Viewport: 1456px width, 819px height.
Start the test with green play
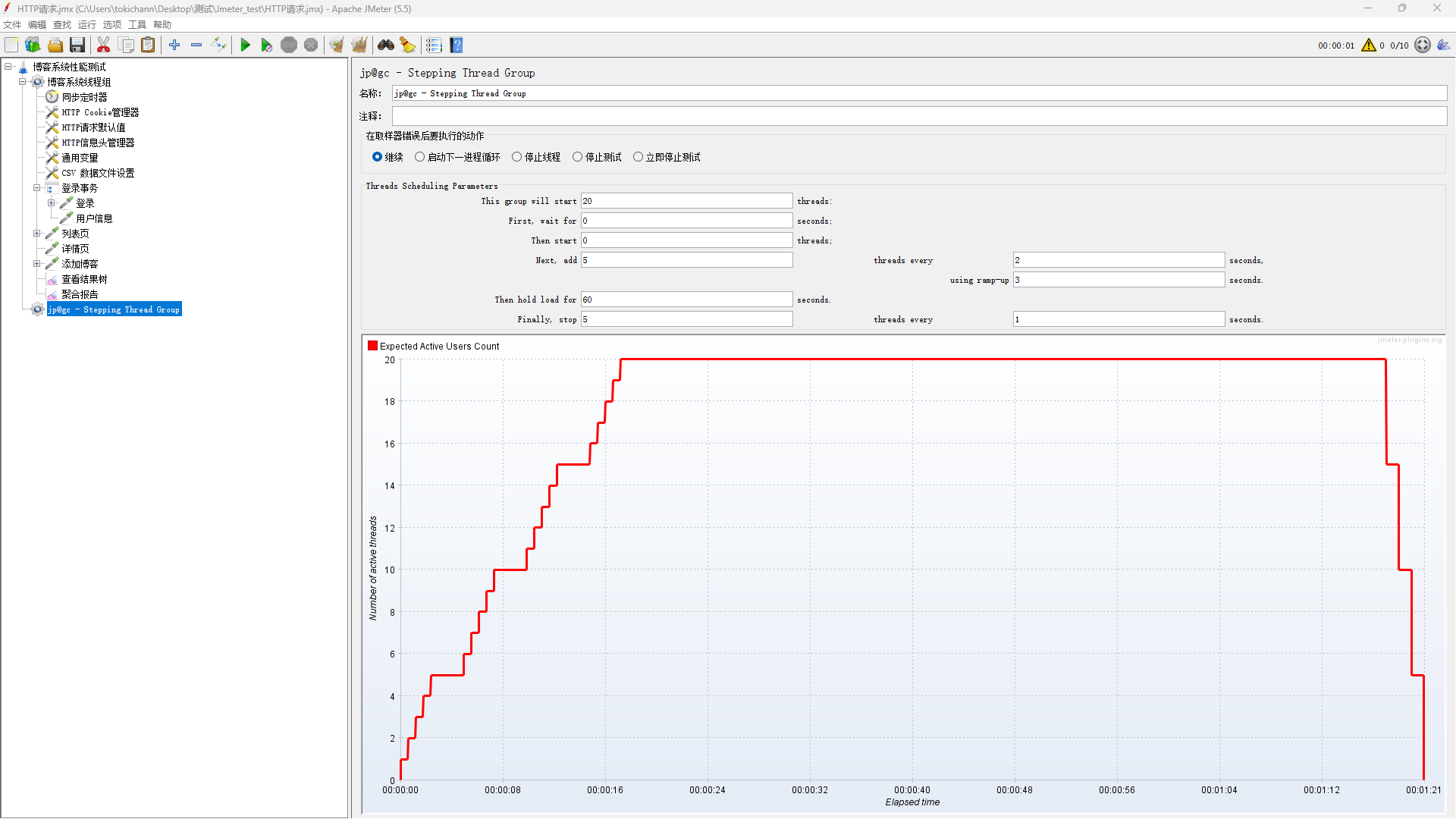245,45
